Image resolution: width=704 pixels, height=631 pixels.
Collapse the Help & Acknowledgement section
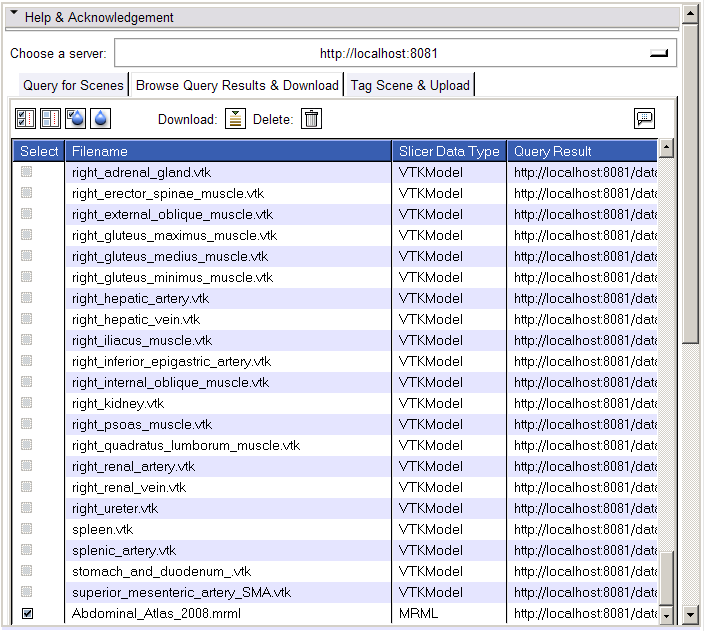(x=15, y=16)
